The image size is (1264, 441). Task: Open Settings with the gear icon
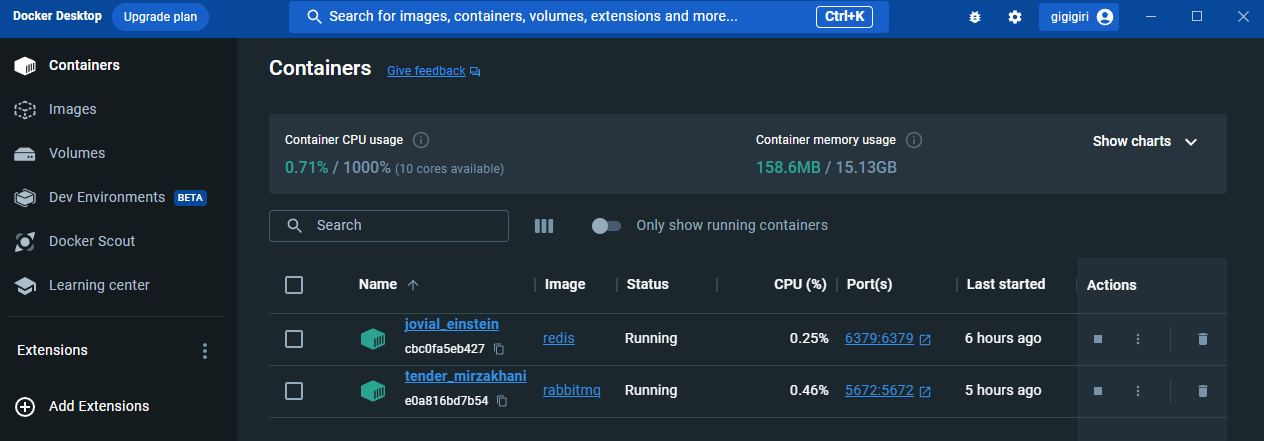pyautogui.click(x=1015, y=17)
